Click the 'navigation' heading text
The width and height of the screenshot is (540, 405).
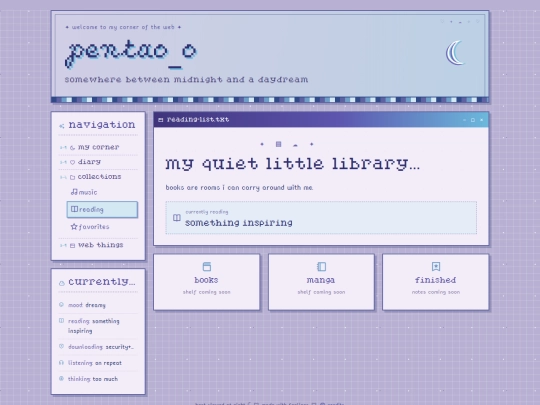102,125
